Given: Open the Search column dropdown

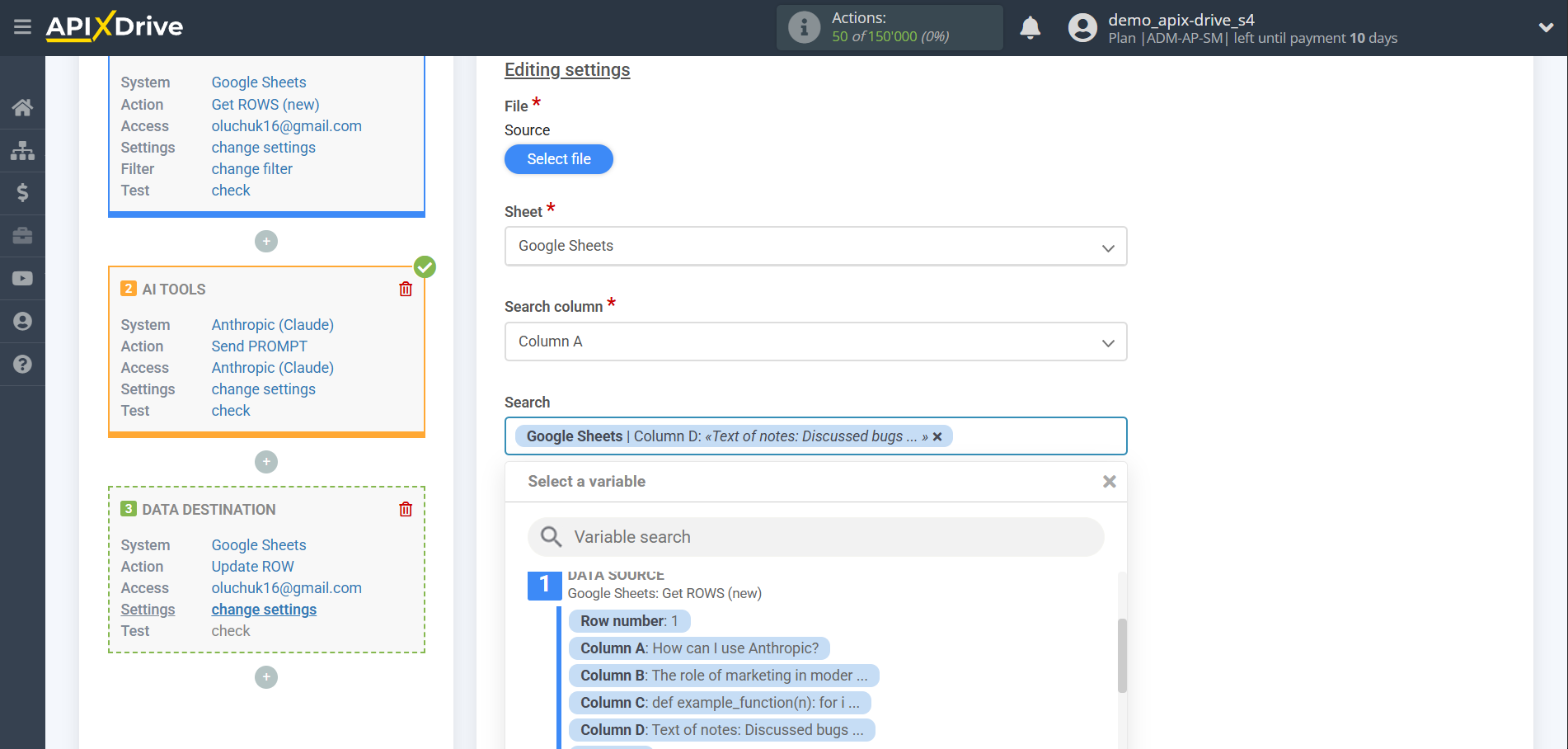Looking at the screenshot, I should (x=815, y=342).
